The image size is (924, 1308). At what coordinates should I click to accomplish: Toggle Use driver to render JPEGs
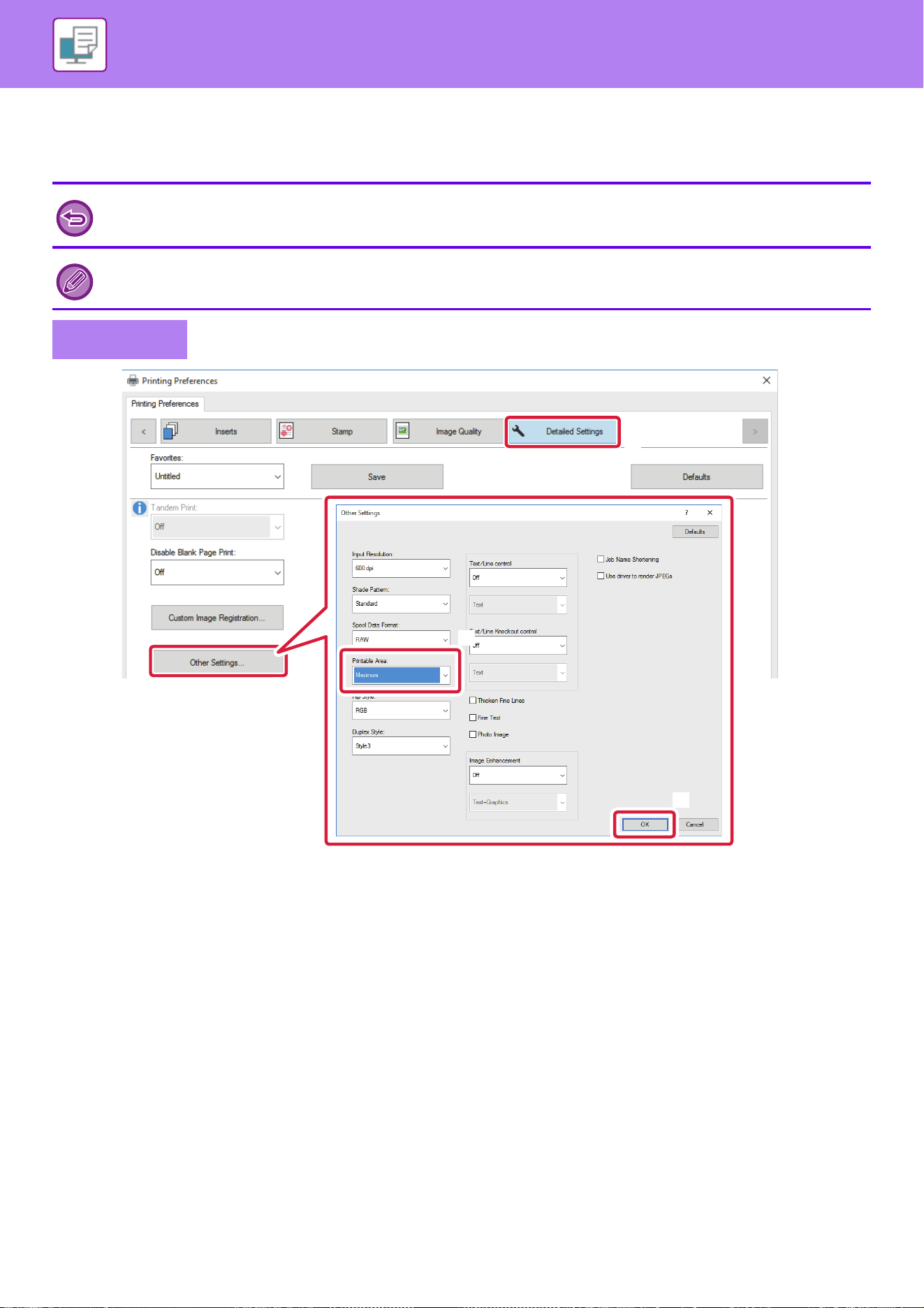tap(601, 576)
